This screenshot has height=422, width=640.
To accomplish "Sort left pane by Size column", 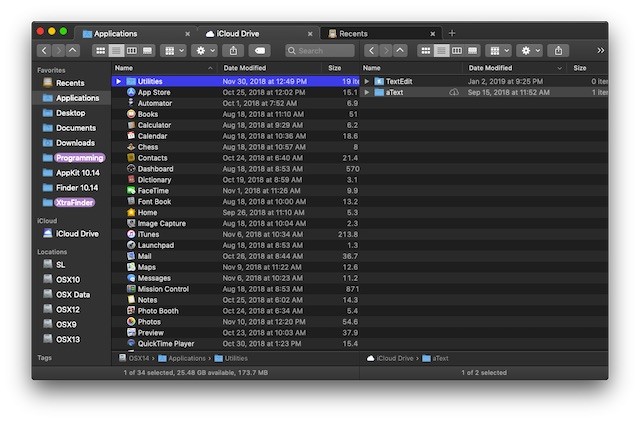I will 342,68.
